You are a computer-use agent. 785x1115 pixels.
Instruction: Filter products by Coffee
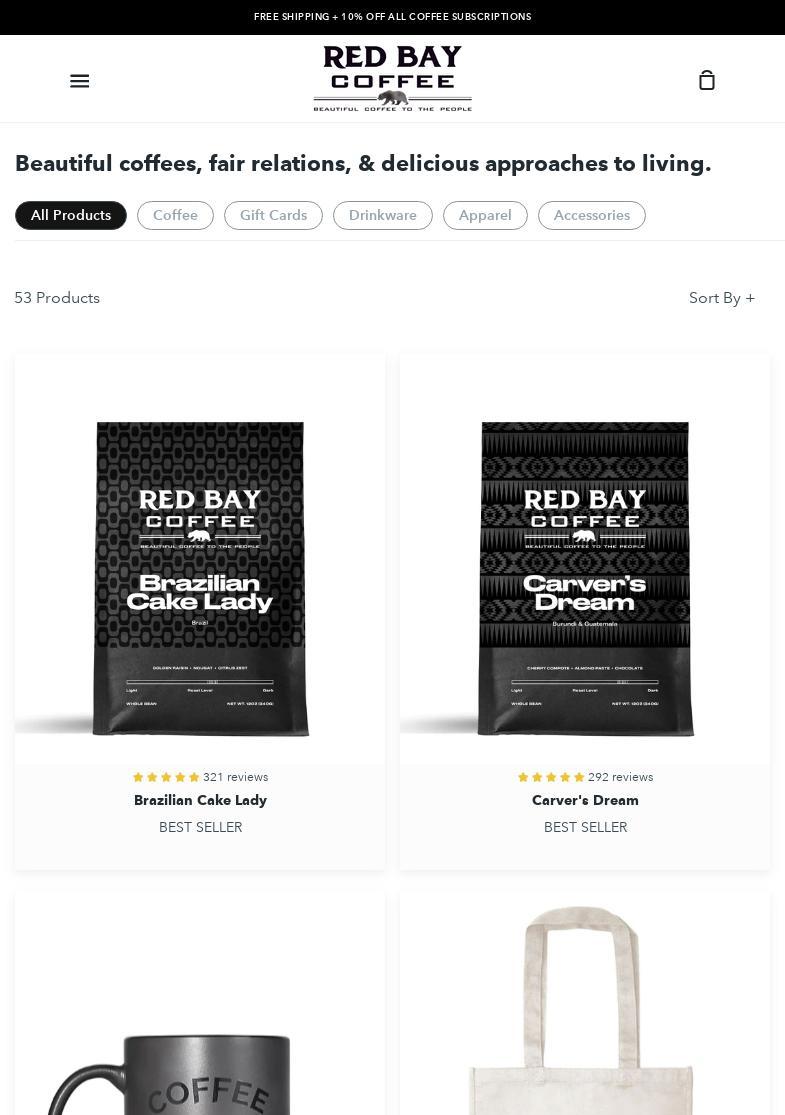click(175, 215)
